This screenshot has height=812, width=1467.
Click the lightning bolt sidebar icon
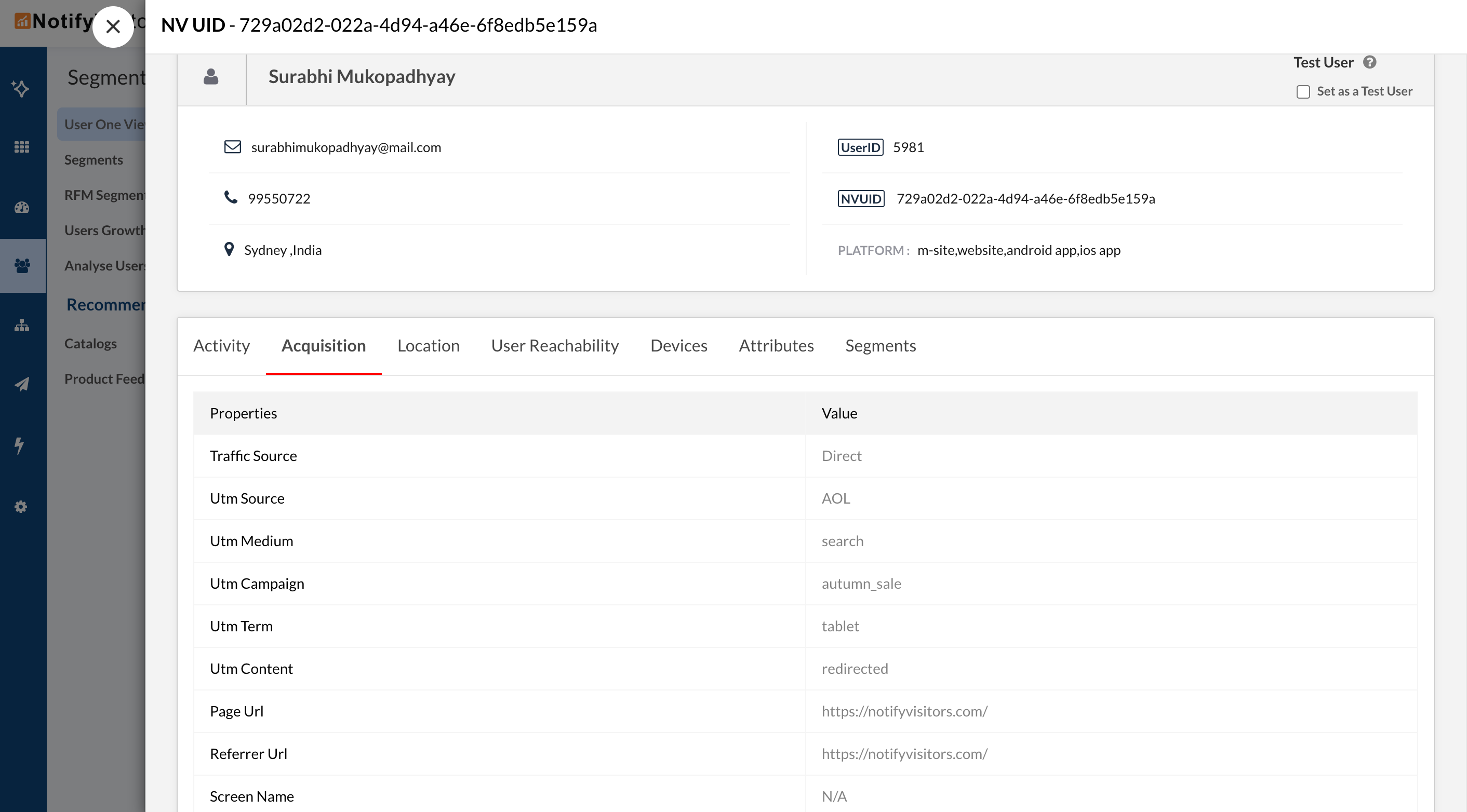pos(19,445)
